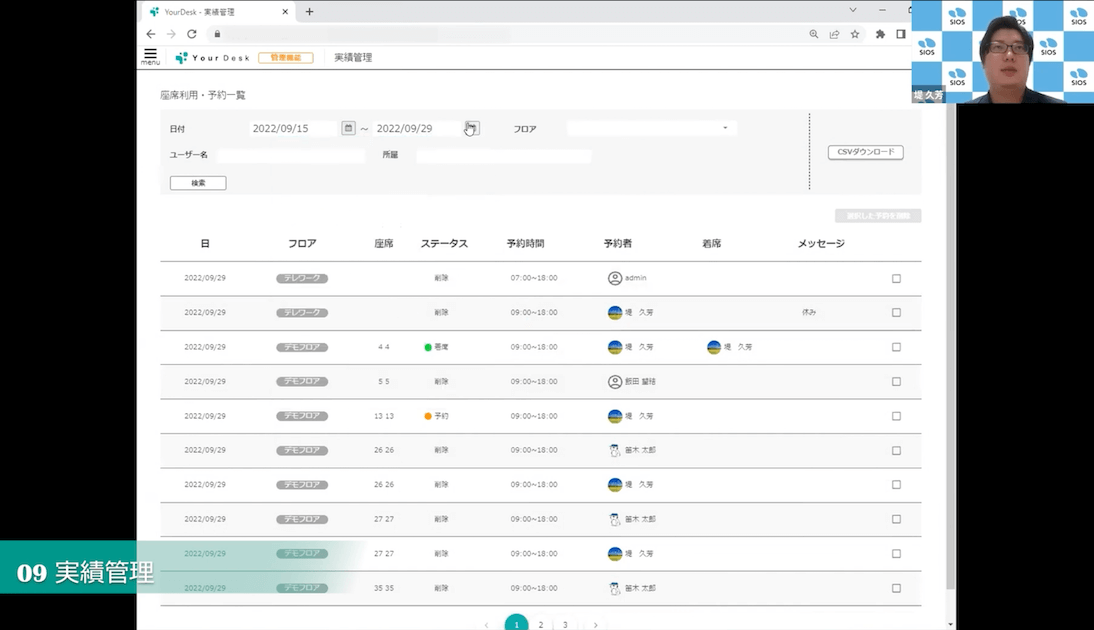The width and height of the screenshot is (1094, 630).
Task: Check the checkbox on the bottom 笛木太郎 row
Action: (897, 587)
